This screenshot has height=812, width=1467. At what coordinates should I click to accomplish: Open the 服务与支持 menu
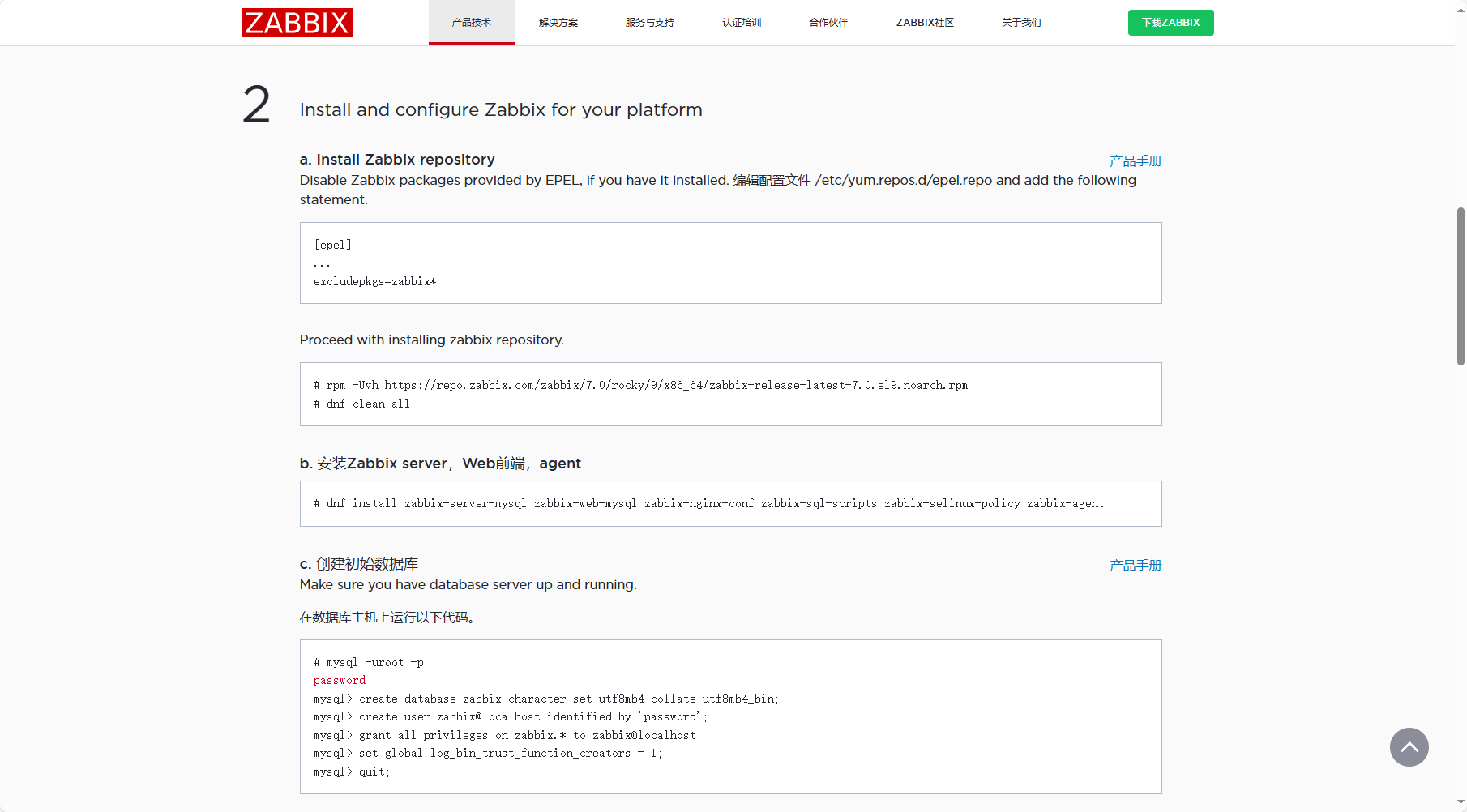[x=650, y=23]
